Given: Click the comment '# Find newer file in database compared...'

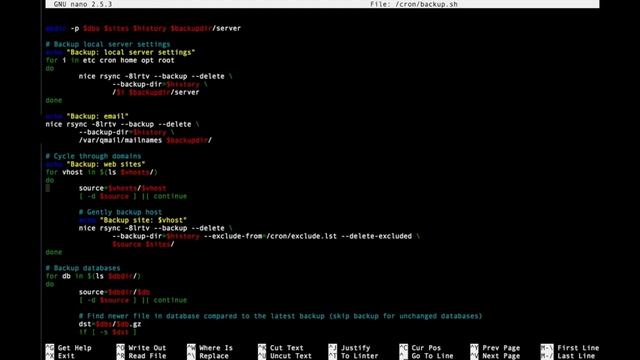Looking at the screenshot, I should coord(280,316).
